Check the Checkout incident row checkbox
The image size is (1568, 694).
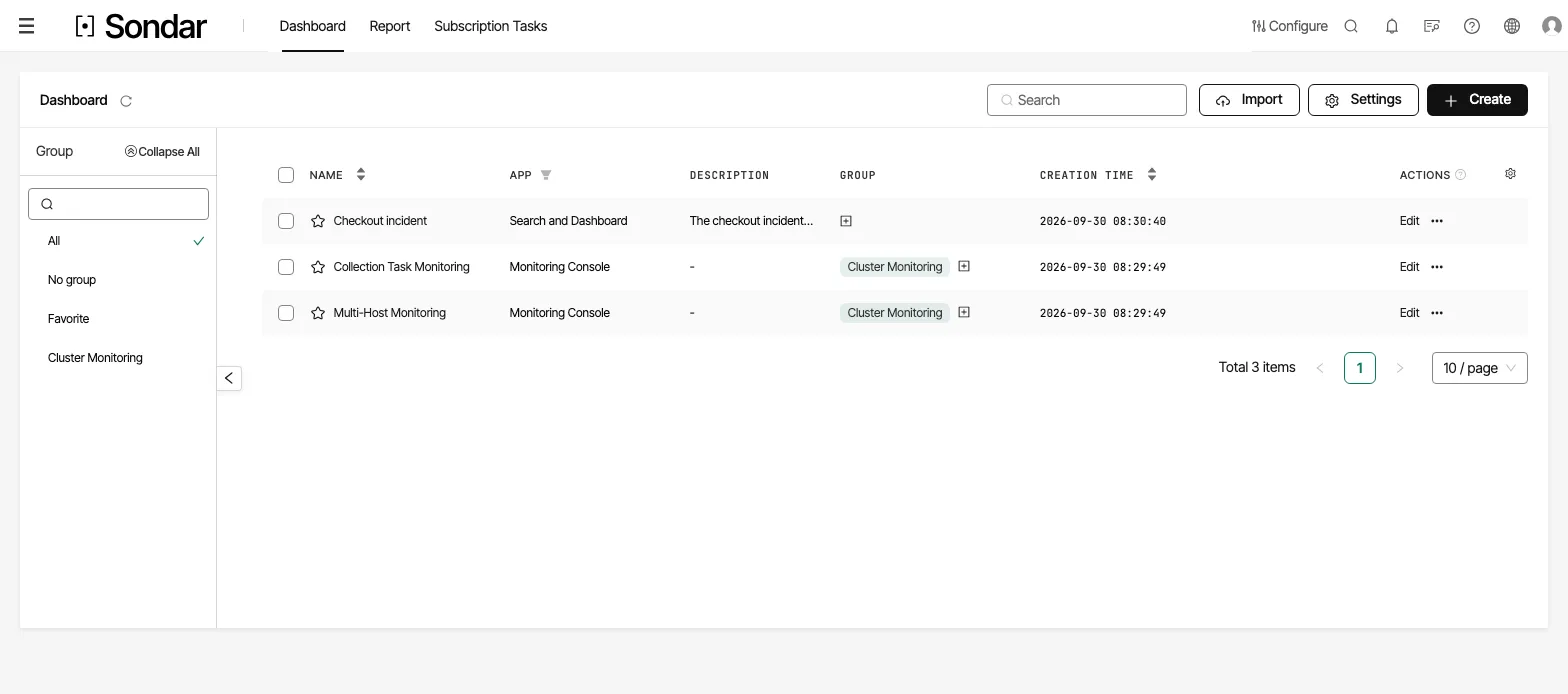(286, 221)
